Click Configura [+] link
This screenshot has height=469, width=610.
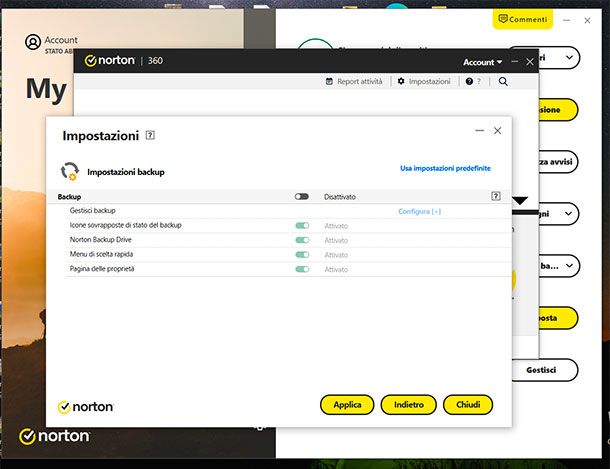[x=419, y=211]
